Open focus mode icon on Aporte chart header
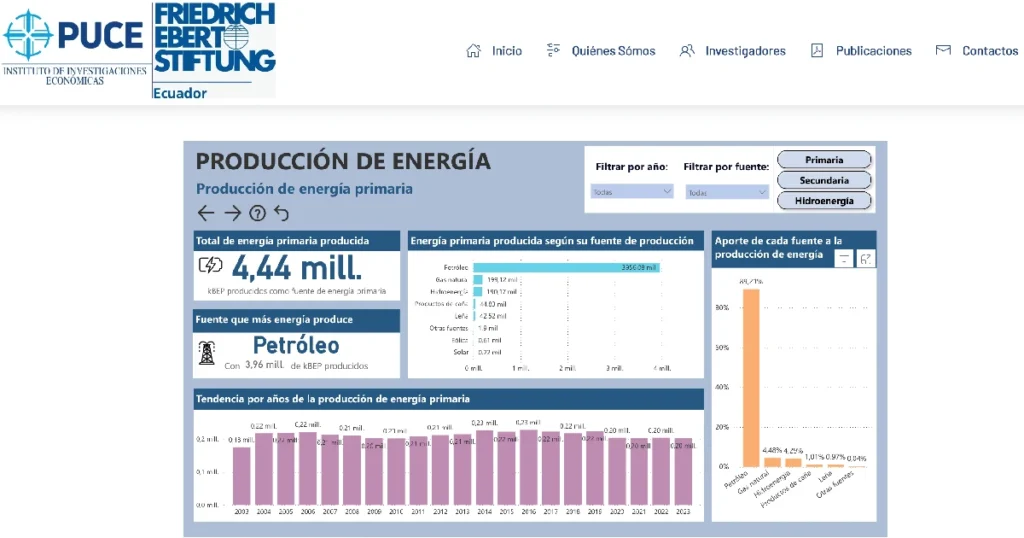The height and width of the screenshot is (538, 1024). tap(866, 259)
